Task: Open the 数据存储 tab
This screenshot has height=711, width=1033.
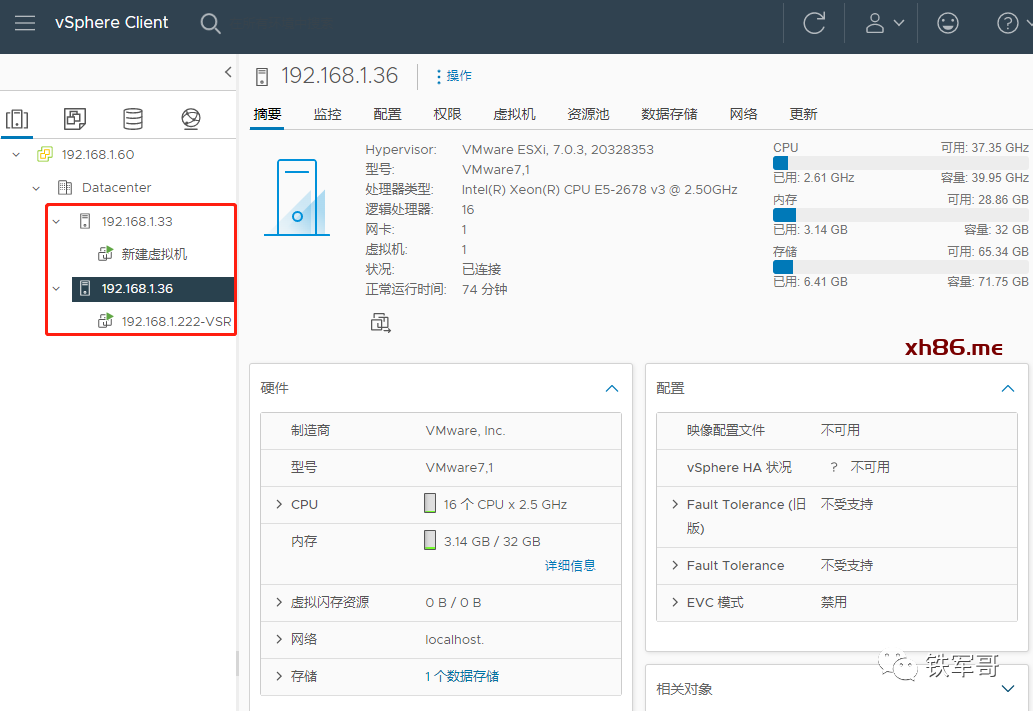Action: pyautogui.click(x=669, y=114)
